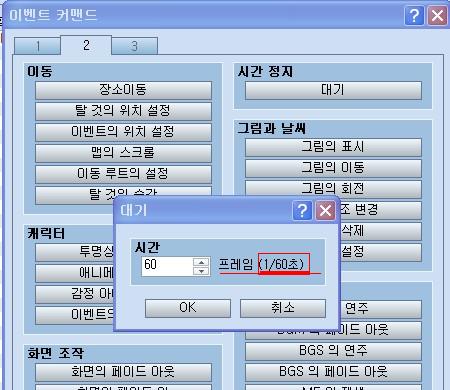Open tab 3 of event commands
The width and height of the screenshot is (450, 390).
point(134,46)
